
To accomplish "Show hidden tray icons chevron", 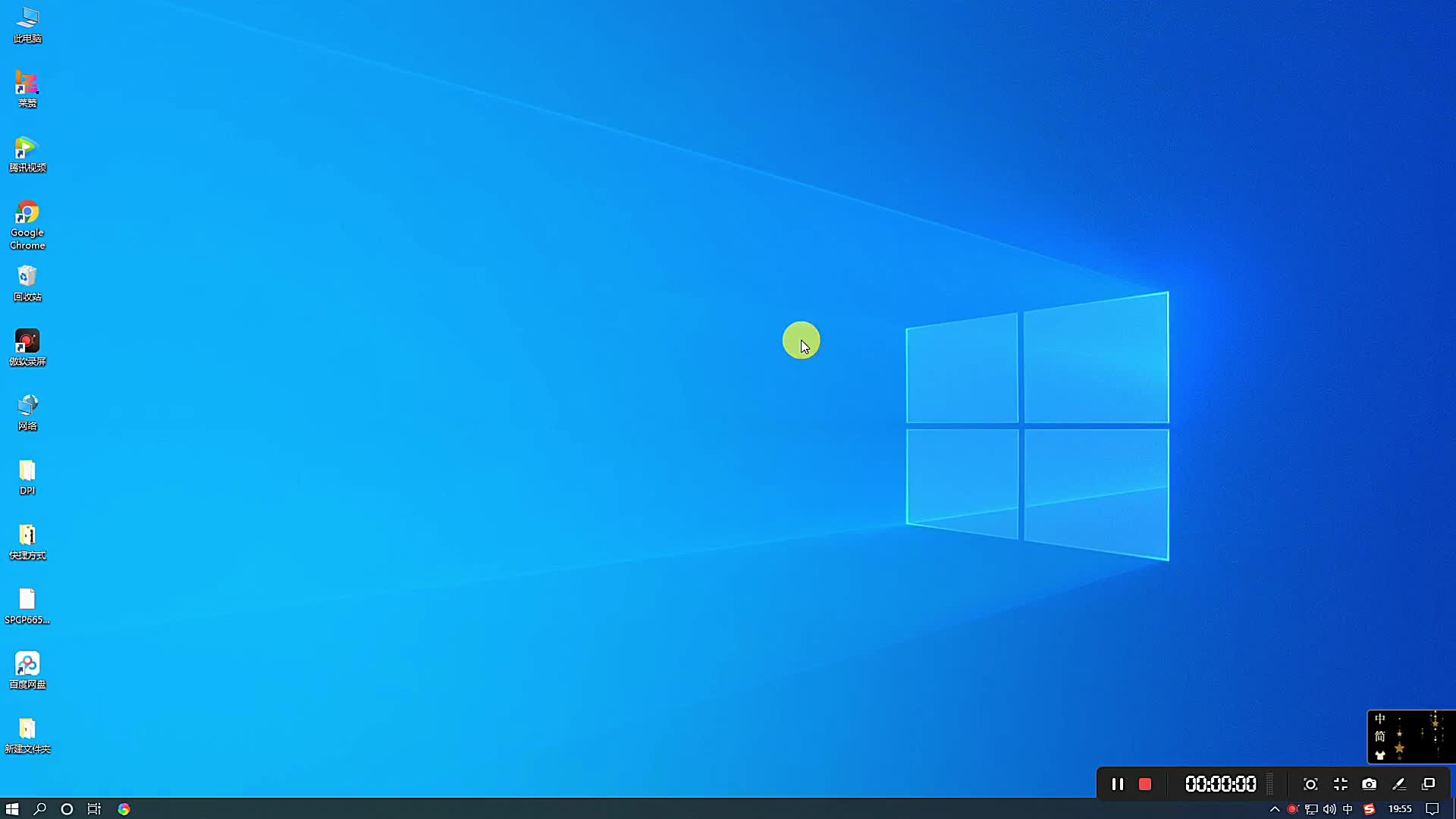I will (x=1275, y=809).
